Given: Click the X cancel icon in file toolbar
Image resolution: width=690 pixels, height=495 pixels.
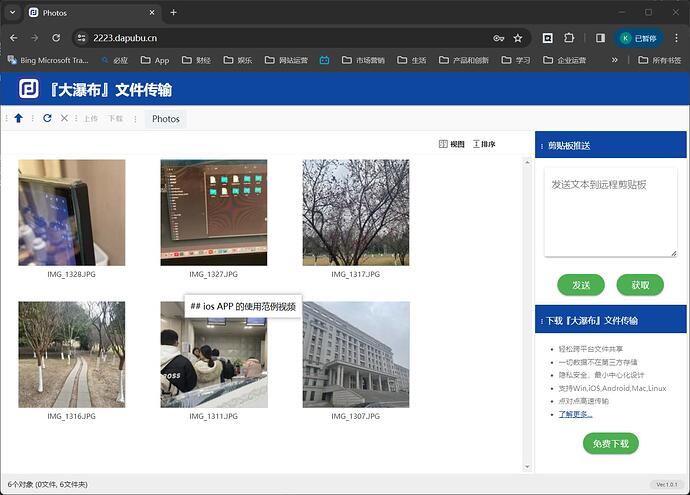Looking at the screenshot, I should point(65,118).
